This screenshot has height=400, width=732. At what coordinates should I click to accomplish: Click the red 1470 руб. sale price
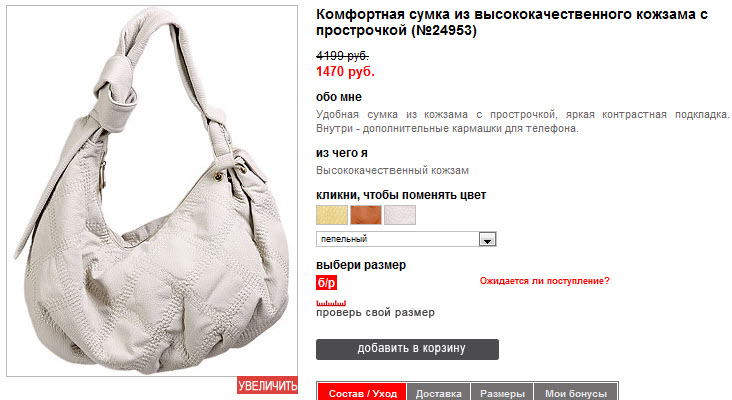click(345, 71)
